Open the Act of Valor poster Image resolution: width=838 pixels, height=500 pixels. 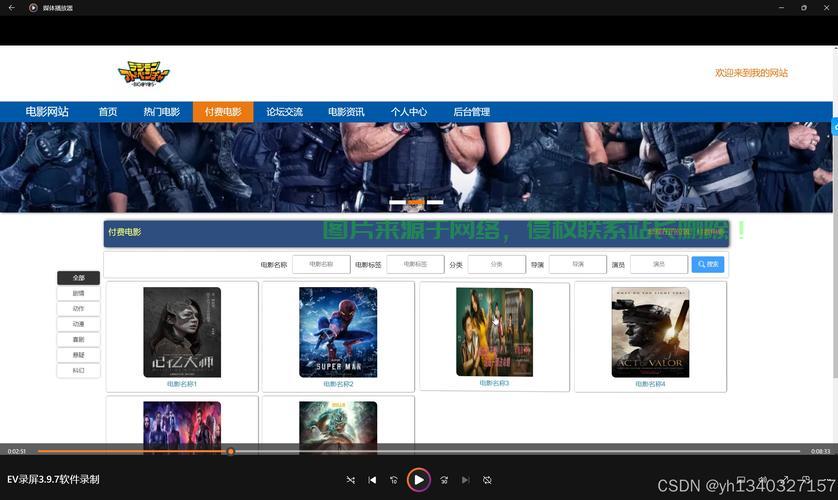pos(650,332)
